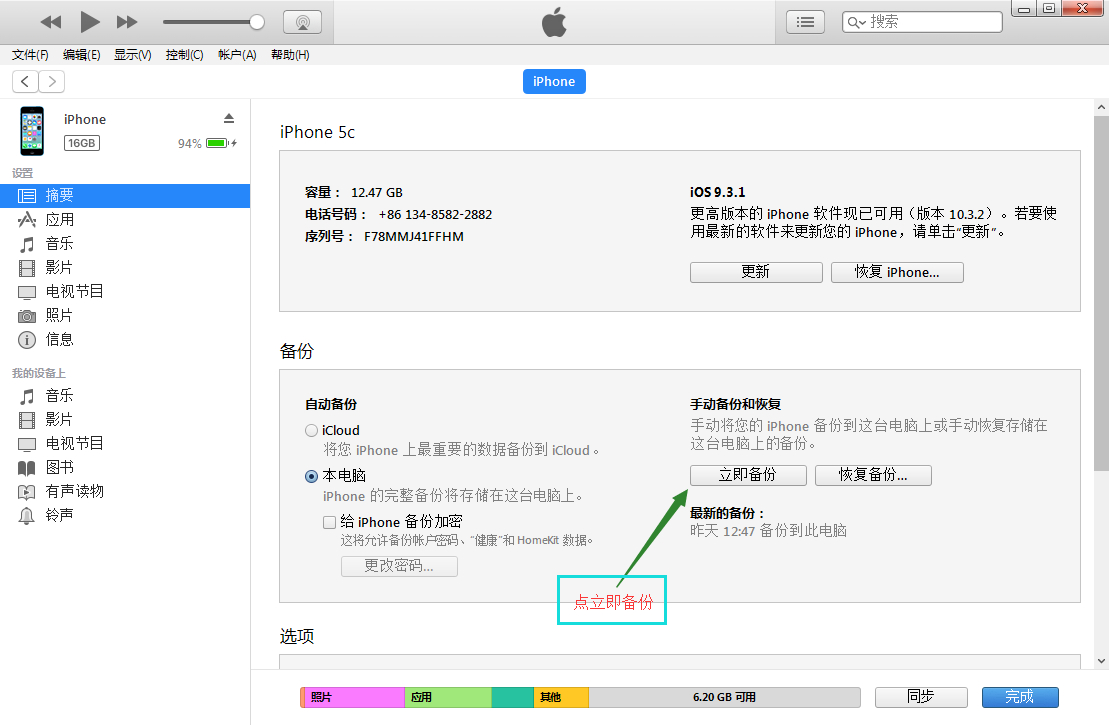Image resolution: width=1109 pixels, height=725 pixels.
Task: Click the 更新 button
Action: click(756, 272)
